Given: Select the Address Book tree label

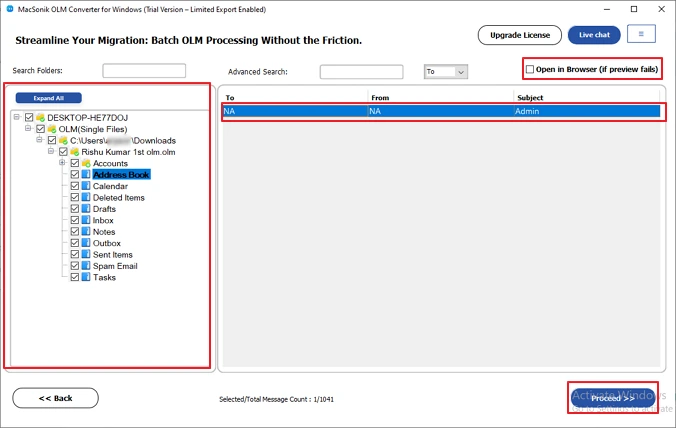Looking at the screenshot, I should click(121, 175).
